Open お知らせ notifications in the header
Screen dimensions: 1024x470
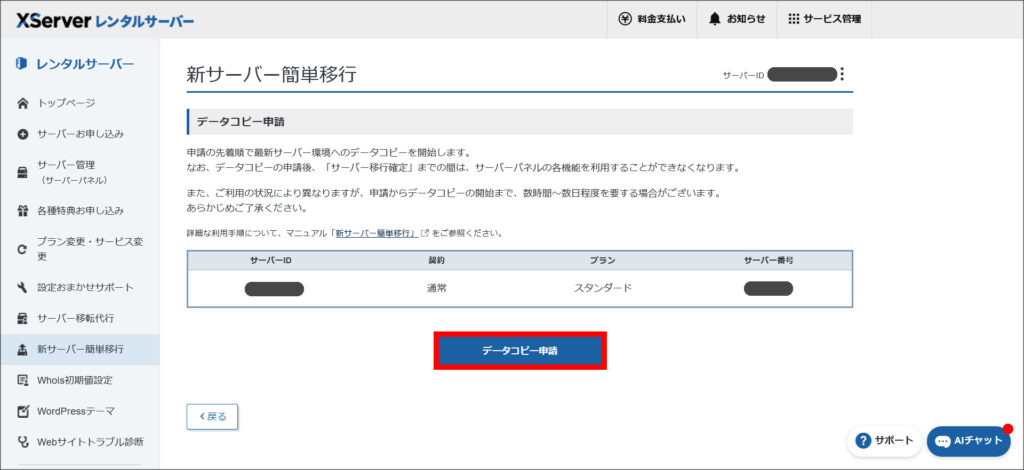click(x=737, y=19)
